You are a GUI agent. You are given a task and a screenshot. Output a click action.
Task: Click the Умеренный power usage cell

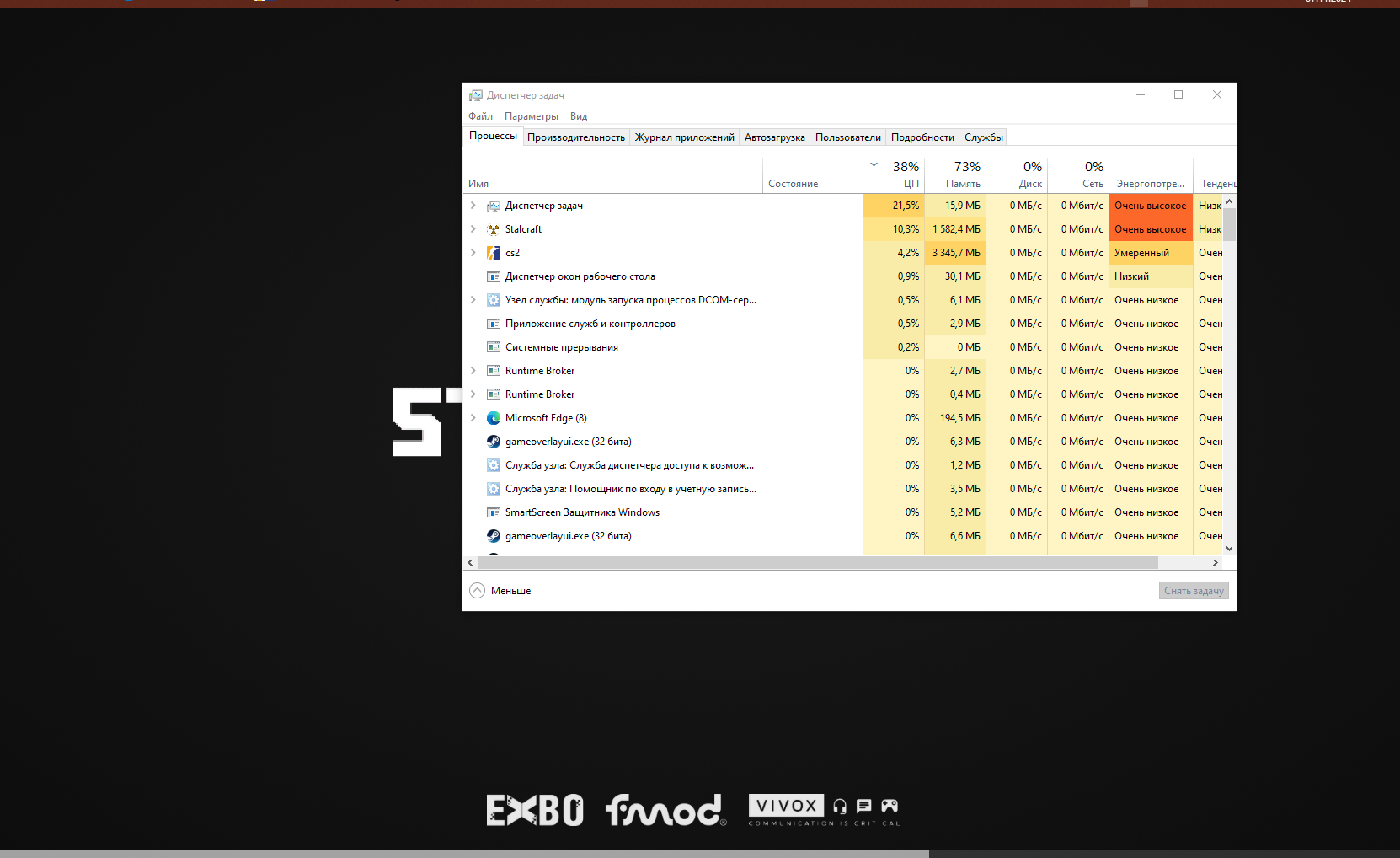1151,253
